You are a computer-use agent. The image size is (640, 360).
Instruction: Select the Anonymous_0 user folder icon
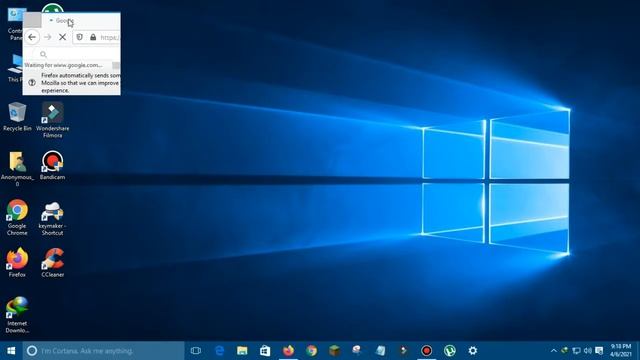coord(17,169)
